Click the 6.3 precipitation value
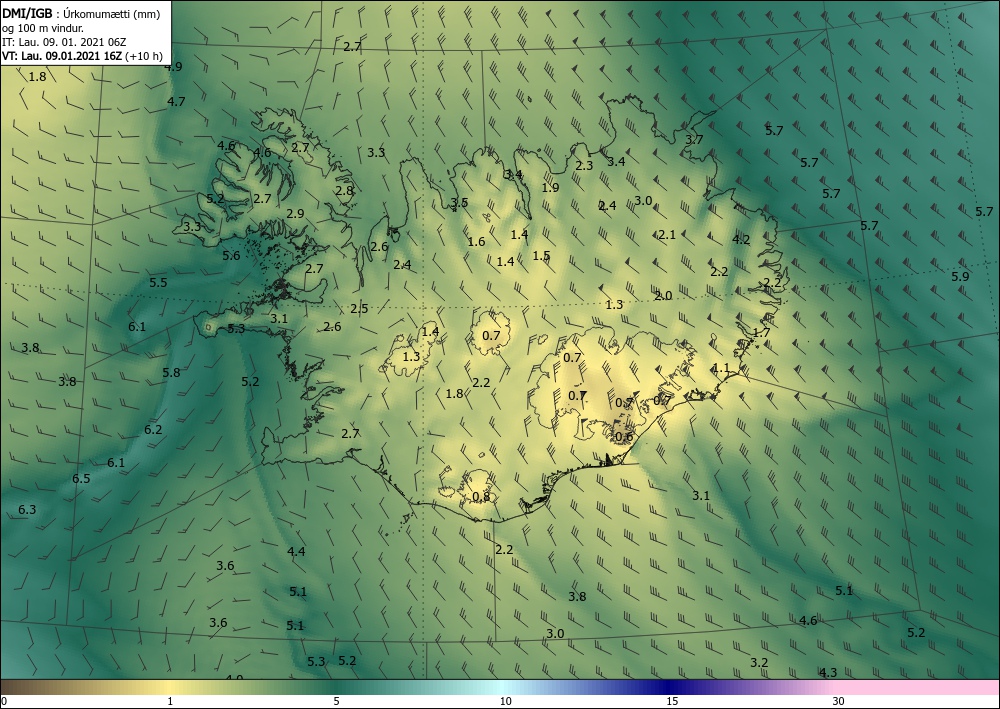 [x=27, y=509]
